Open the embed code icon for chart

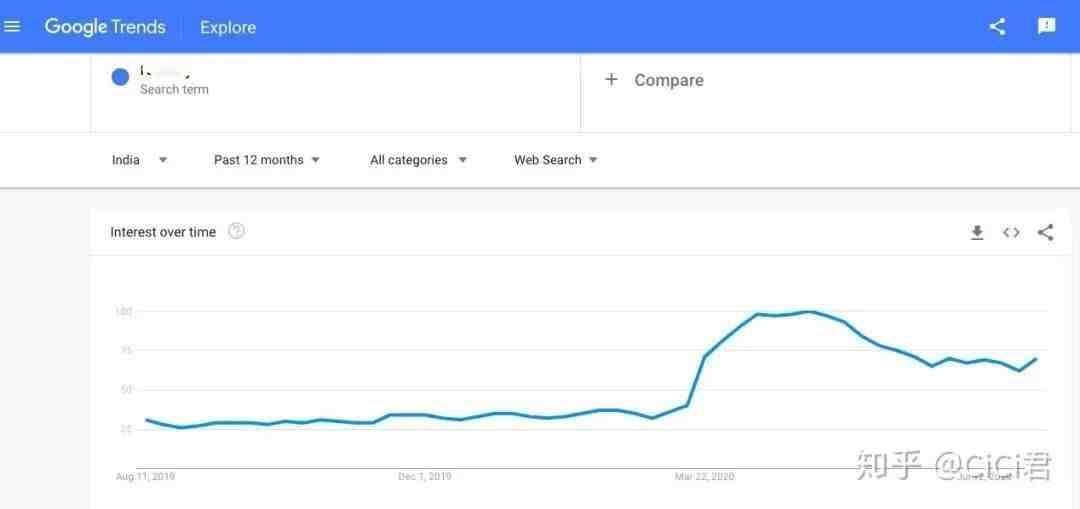pyautogui.click(x=1011, y=233)
